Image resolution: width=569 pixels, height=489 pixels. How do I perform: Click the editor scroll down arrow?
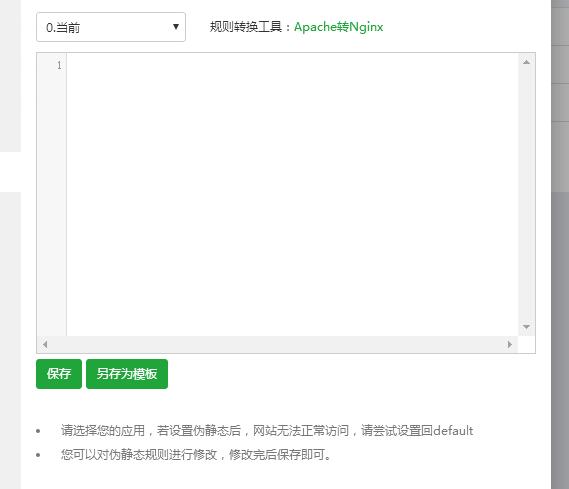[526, 327]
